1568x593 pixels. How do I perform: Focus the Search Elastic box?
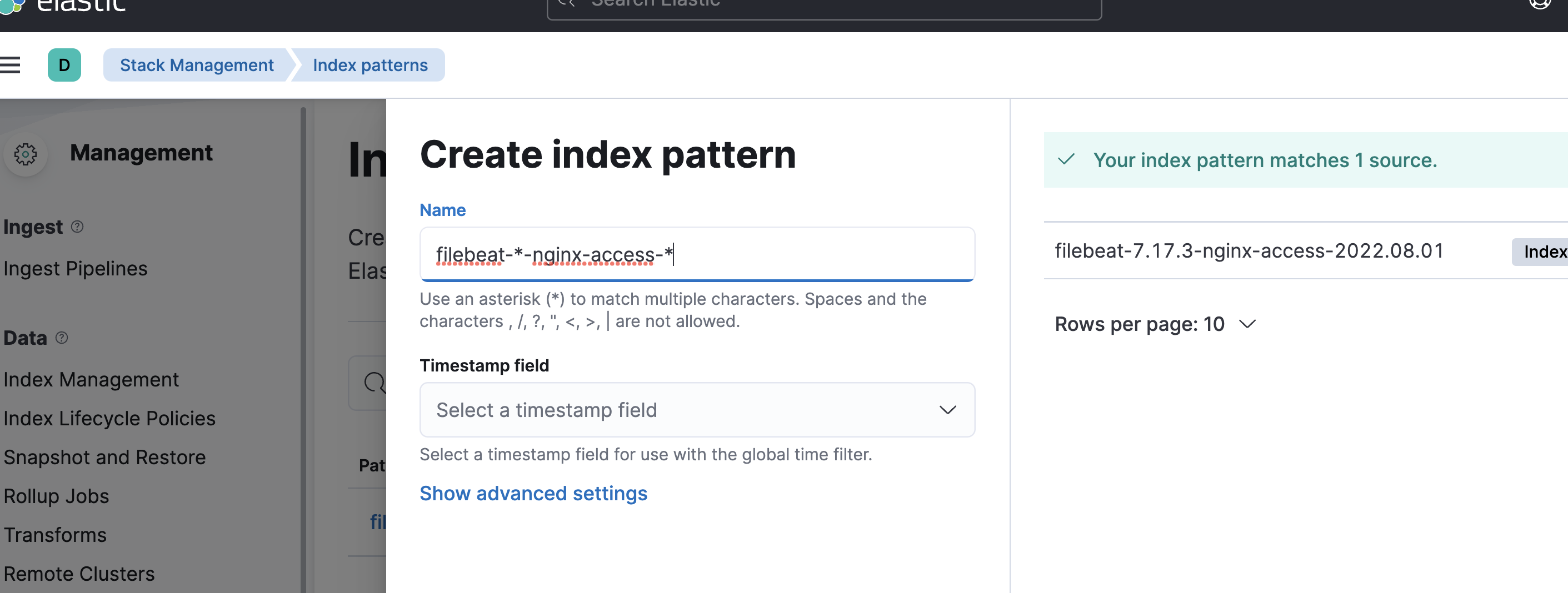tap(823, 6)
